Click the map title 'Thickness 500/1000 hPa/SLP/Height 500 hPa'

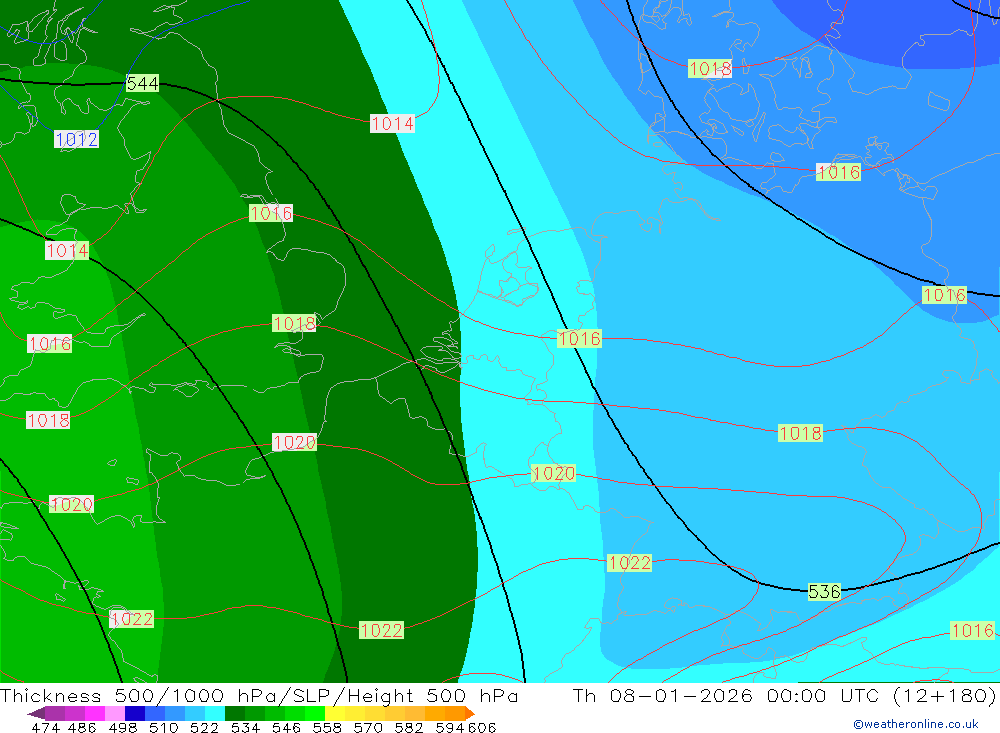click(x=259, y=695)
